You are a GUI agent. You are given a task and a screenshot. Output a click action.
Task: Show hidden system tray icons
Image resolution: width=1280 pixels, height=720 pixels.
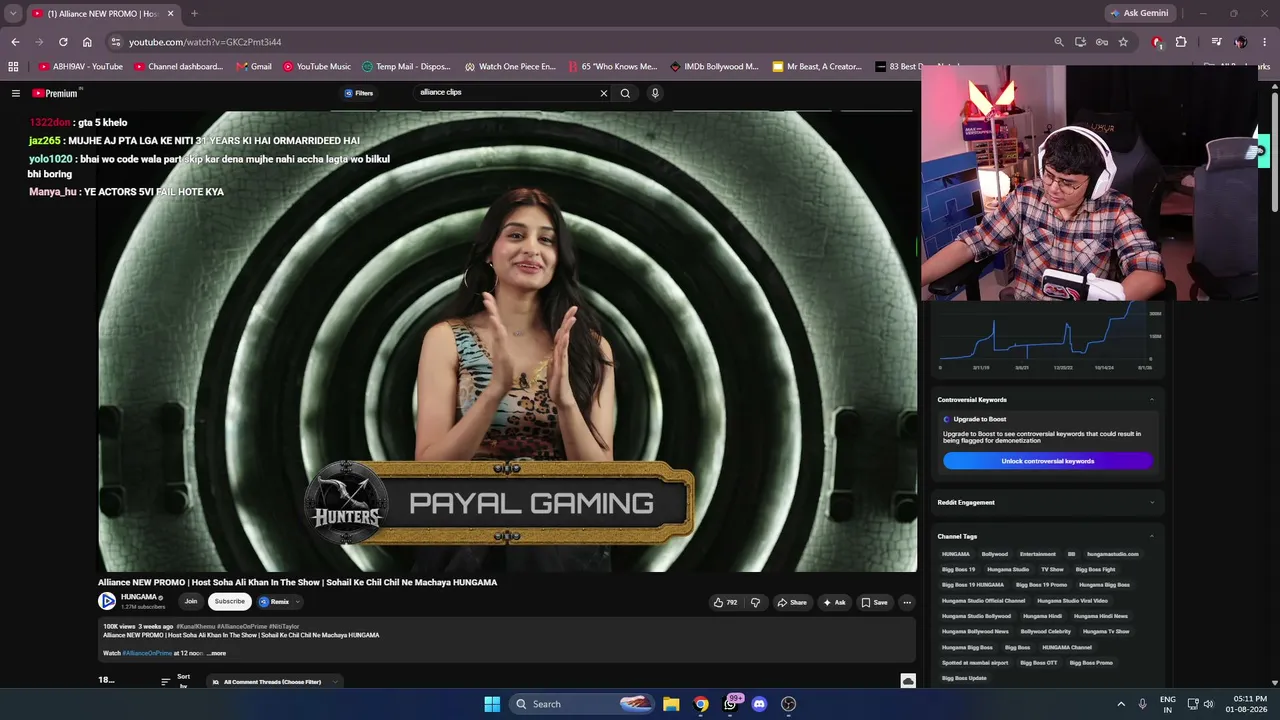1121,704
